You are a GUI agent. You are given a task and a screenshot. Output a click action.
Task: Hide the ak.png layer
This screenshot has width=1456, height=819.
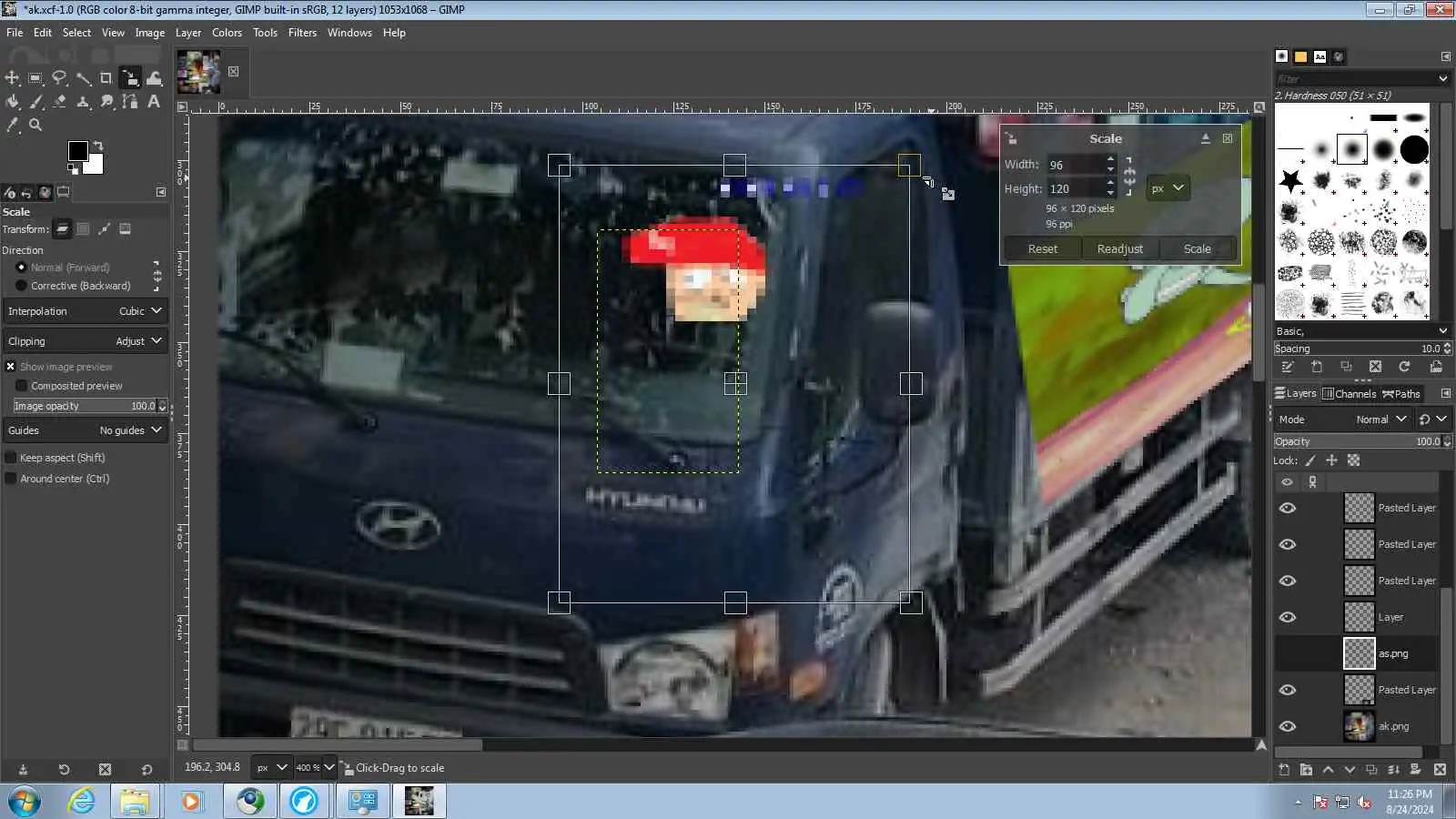click(x=1287, y=726)
